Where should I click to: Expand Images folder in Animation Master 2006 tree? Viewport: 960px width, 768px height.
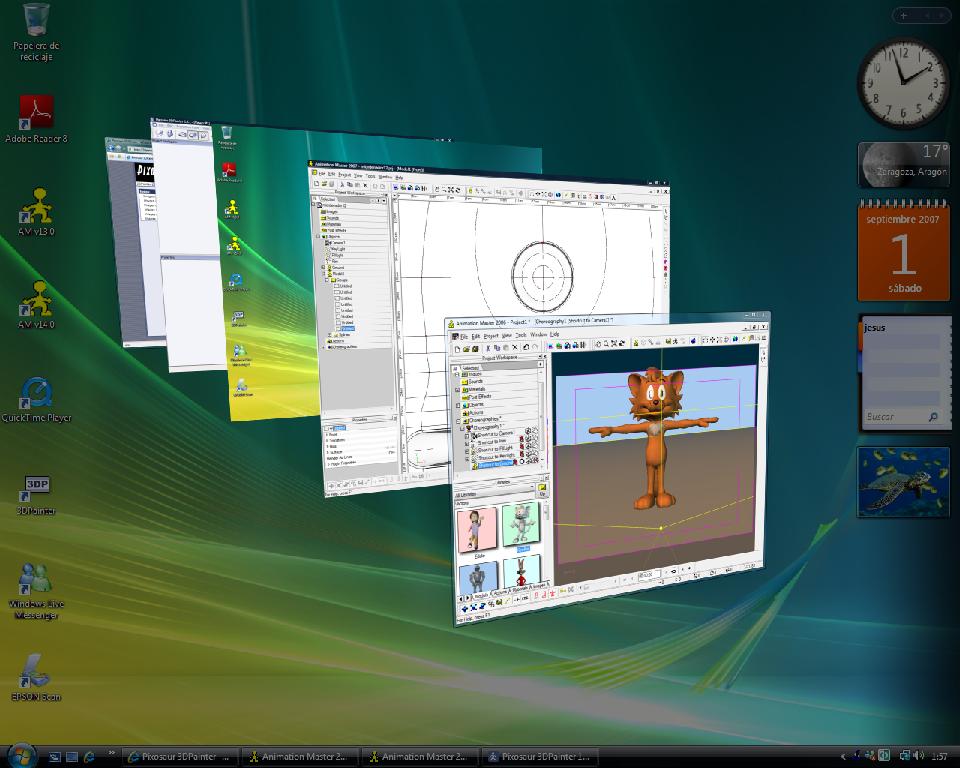457,374
